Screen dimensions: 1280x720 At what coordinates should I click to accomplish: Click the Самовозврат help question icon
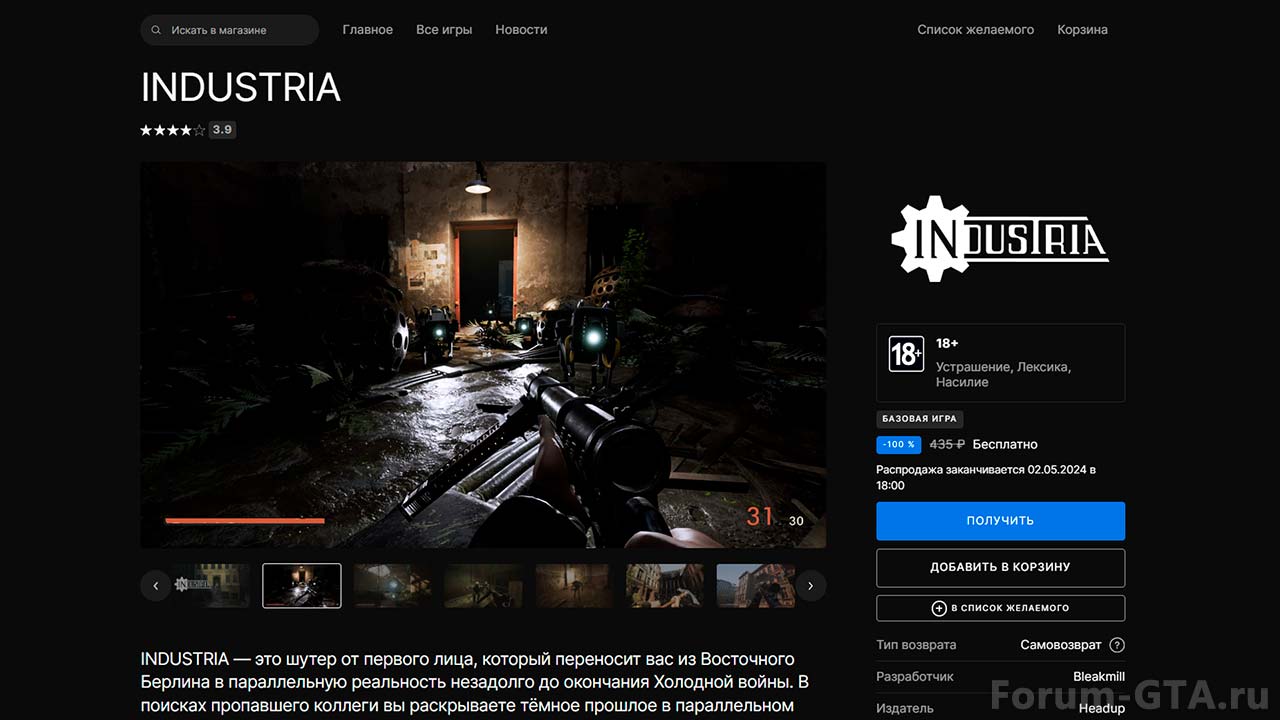pyautogui.click(x=1117, y=645)
